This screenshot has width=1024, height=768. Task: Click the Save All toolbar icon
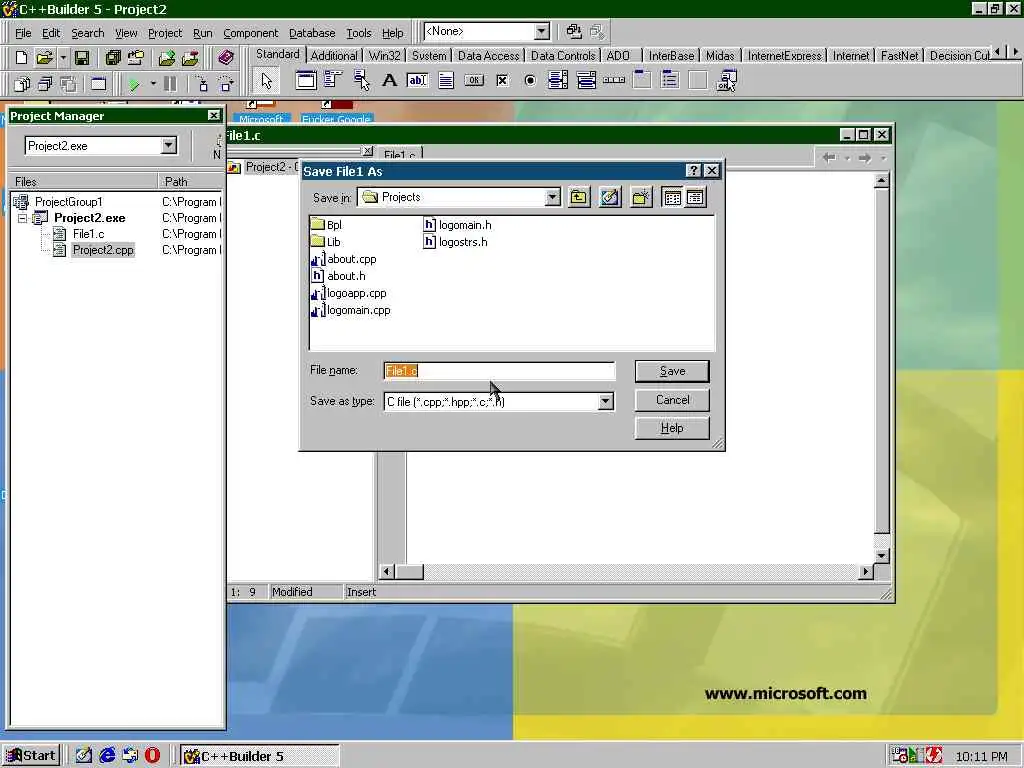tap(113, 57)
